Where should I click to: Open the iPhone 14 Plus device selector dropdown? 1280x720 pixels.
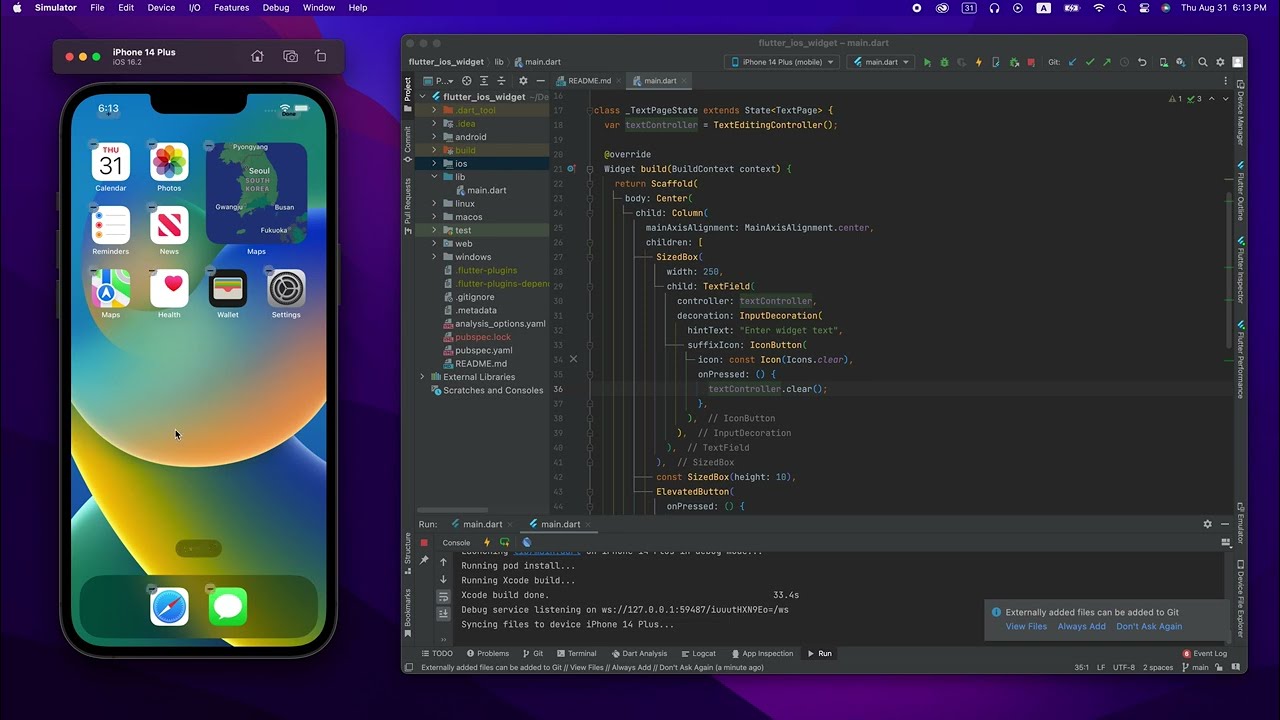(x=782, y=62)
